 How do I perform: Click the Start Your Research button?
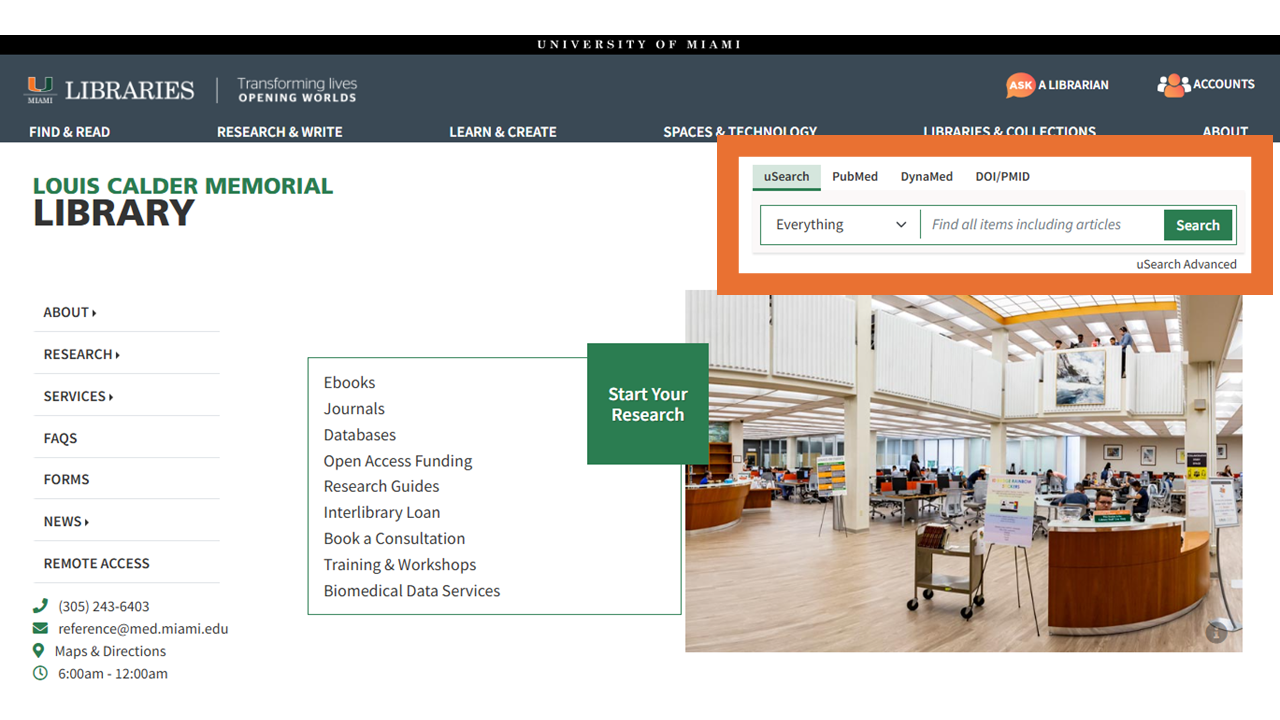[x=647, y=404]
